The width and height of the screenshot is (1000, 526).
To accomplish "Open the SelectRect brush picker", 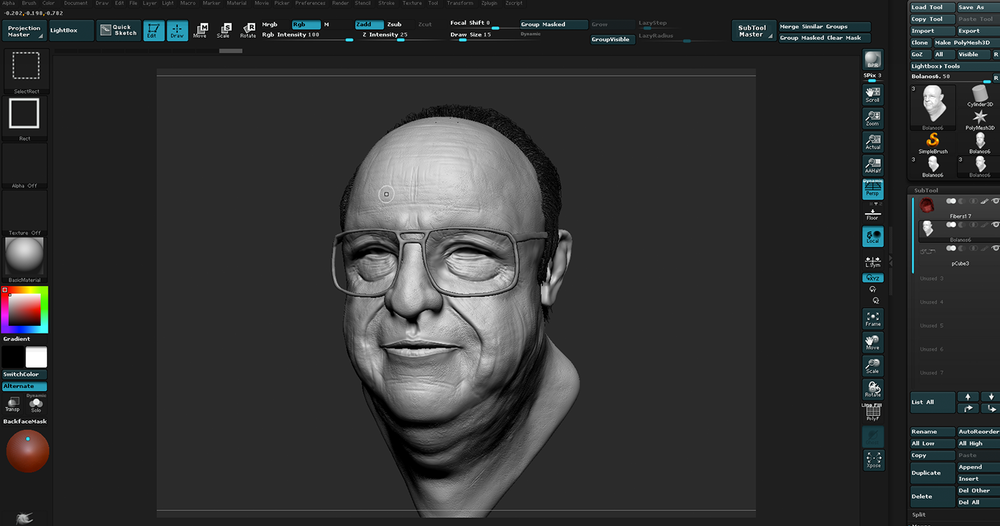I will click(26, 70).
